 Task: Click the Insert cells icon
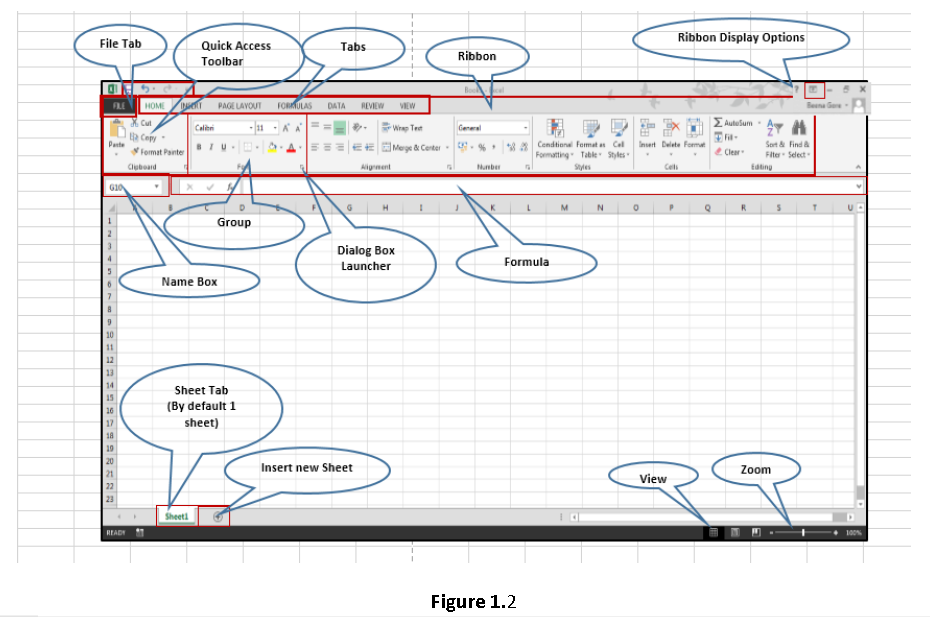pyautogui.click(x=647, y=128)
